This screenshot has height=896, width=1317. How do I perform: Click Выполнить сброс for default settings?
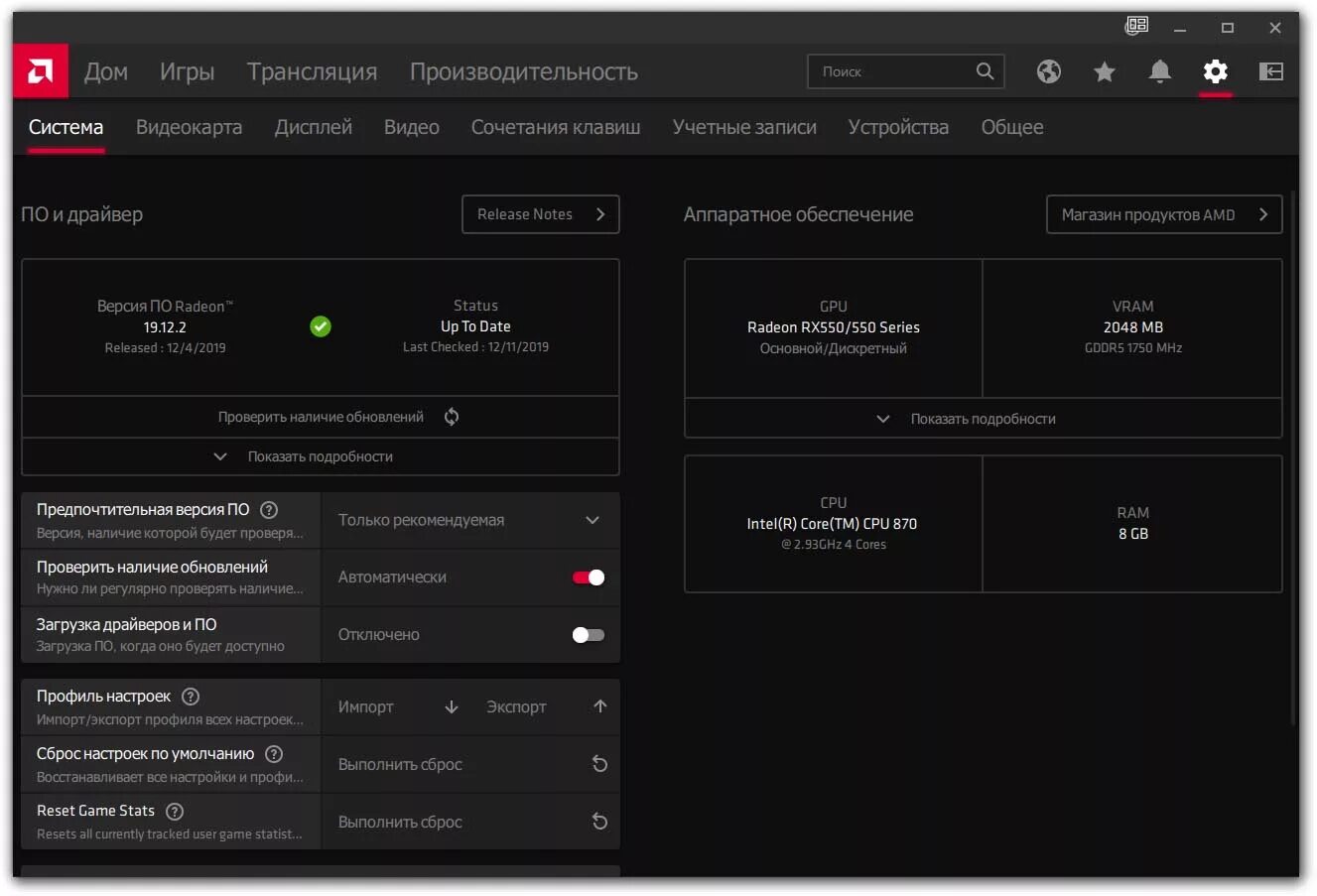tap(470, 764)
